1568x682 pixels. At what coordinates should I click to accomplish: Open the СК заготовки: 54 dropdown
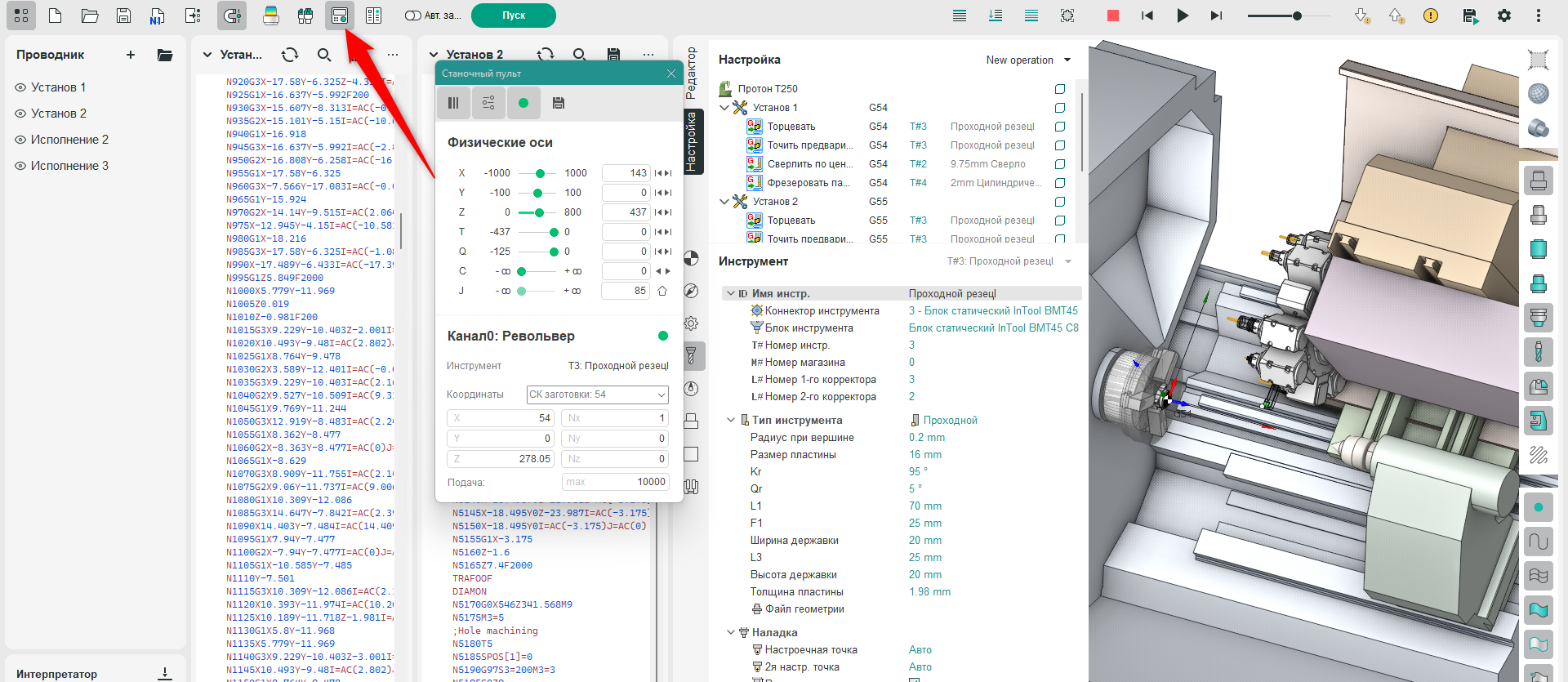click(597, 394)
